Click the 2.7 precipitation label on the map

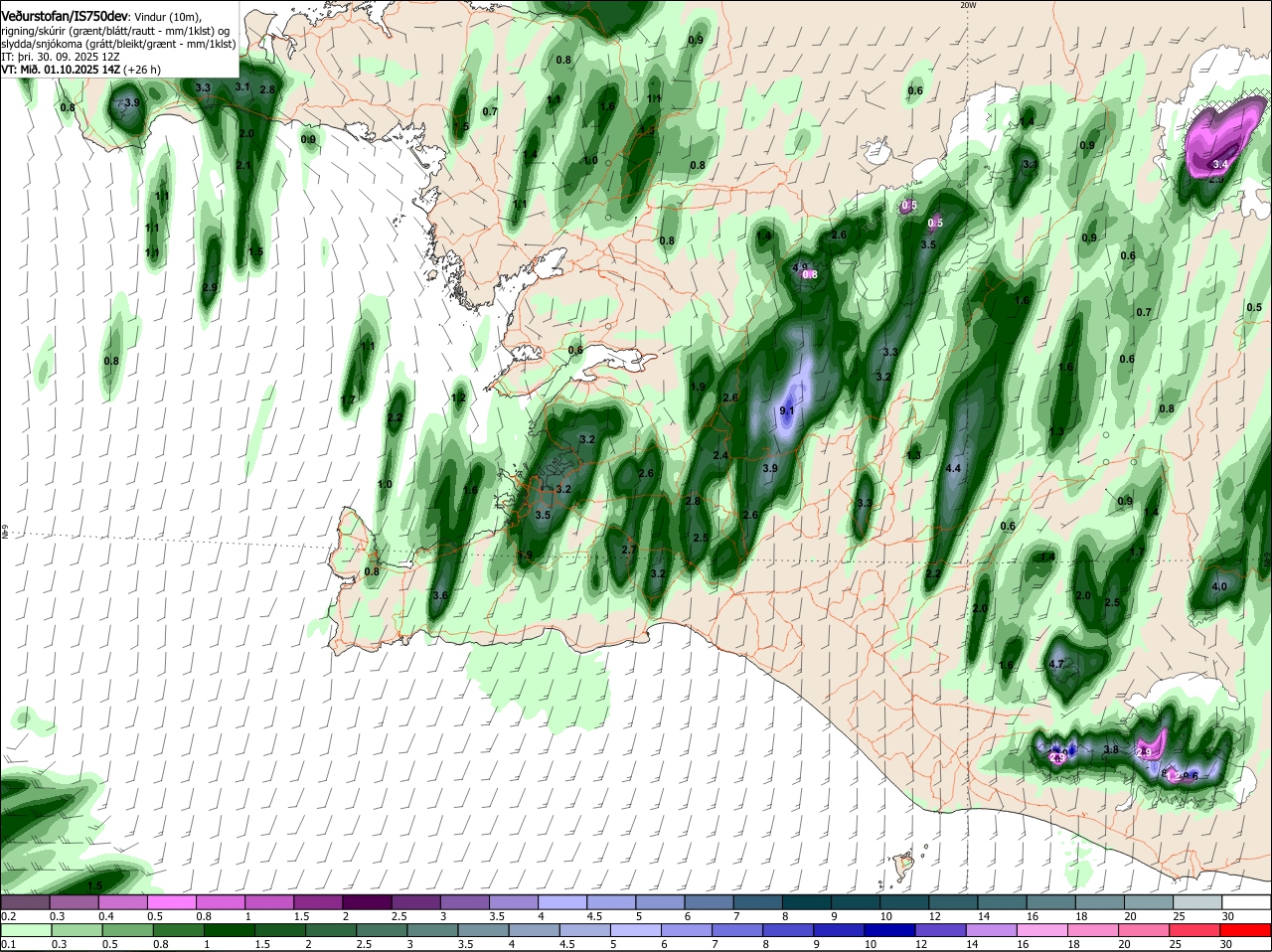(629, 550)
